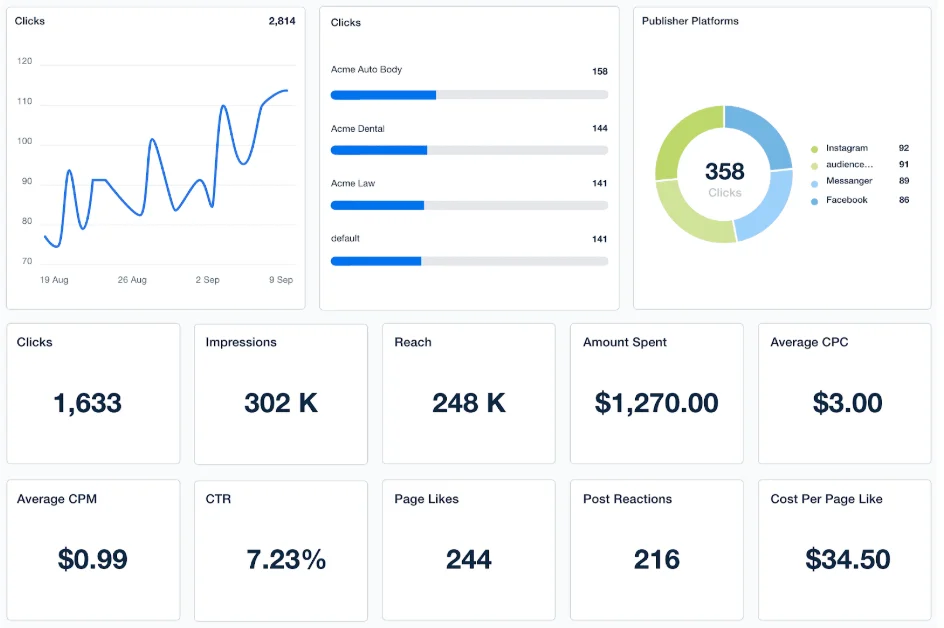
Task: Click the default campaign label
Action: coord(345,239)
